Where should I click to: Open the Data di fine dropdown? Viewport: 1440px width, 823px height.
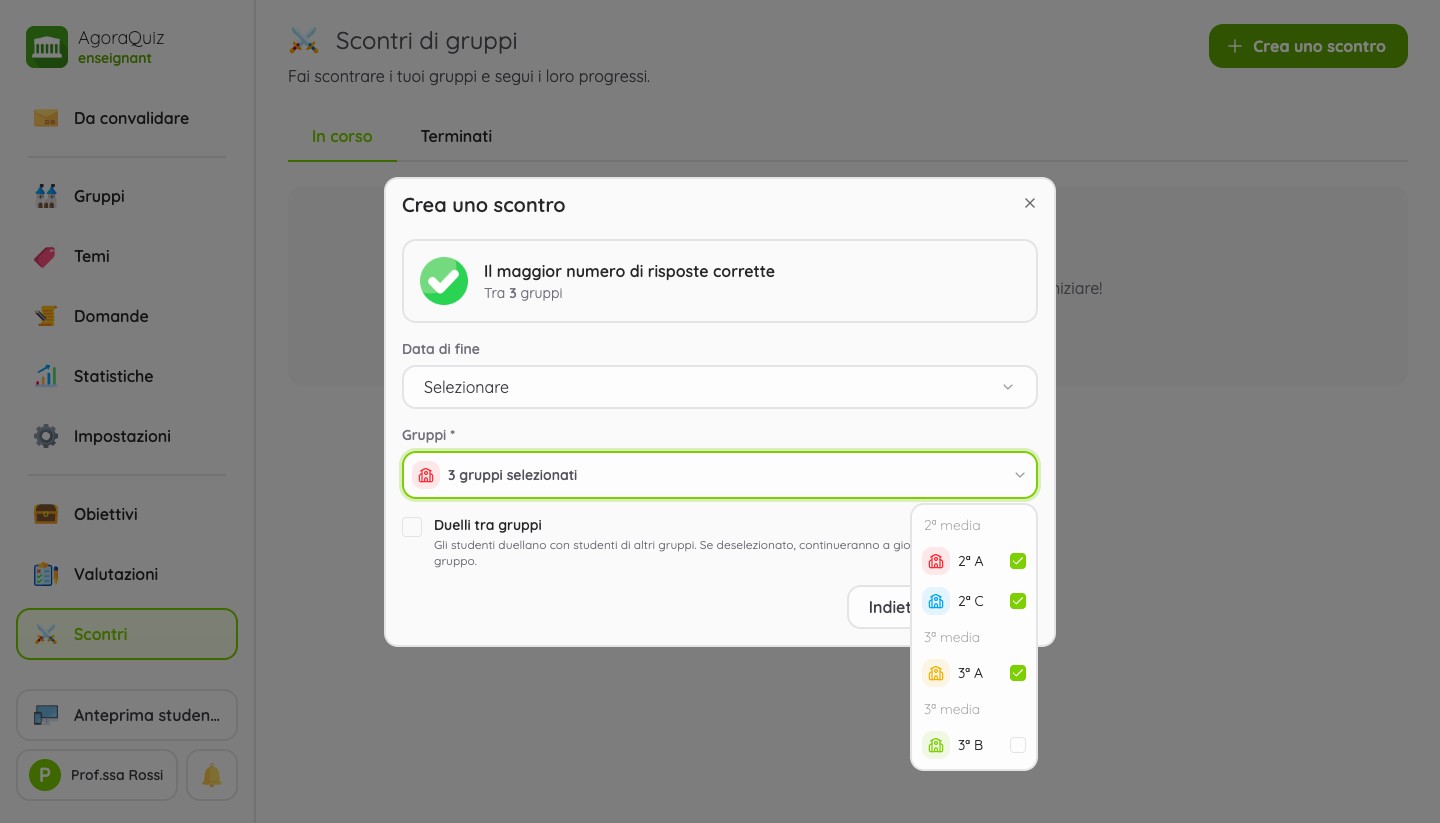click(x=720, y=387)
